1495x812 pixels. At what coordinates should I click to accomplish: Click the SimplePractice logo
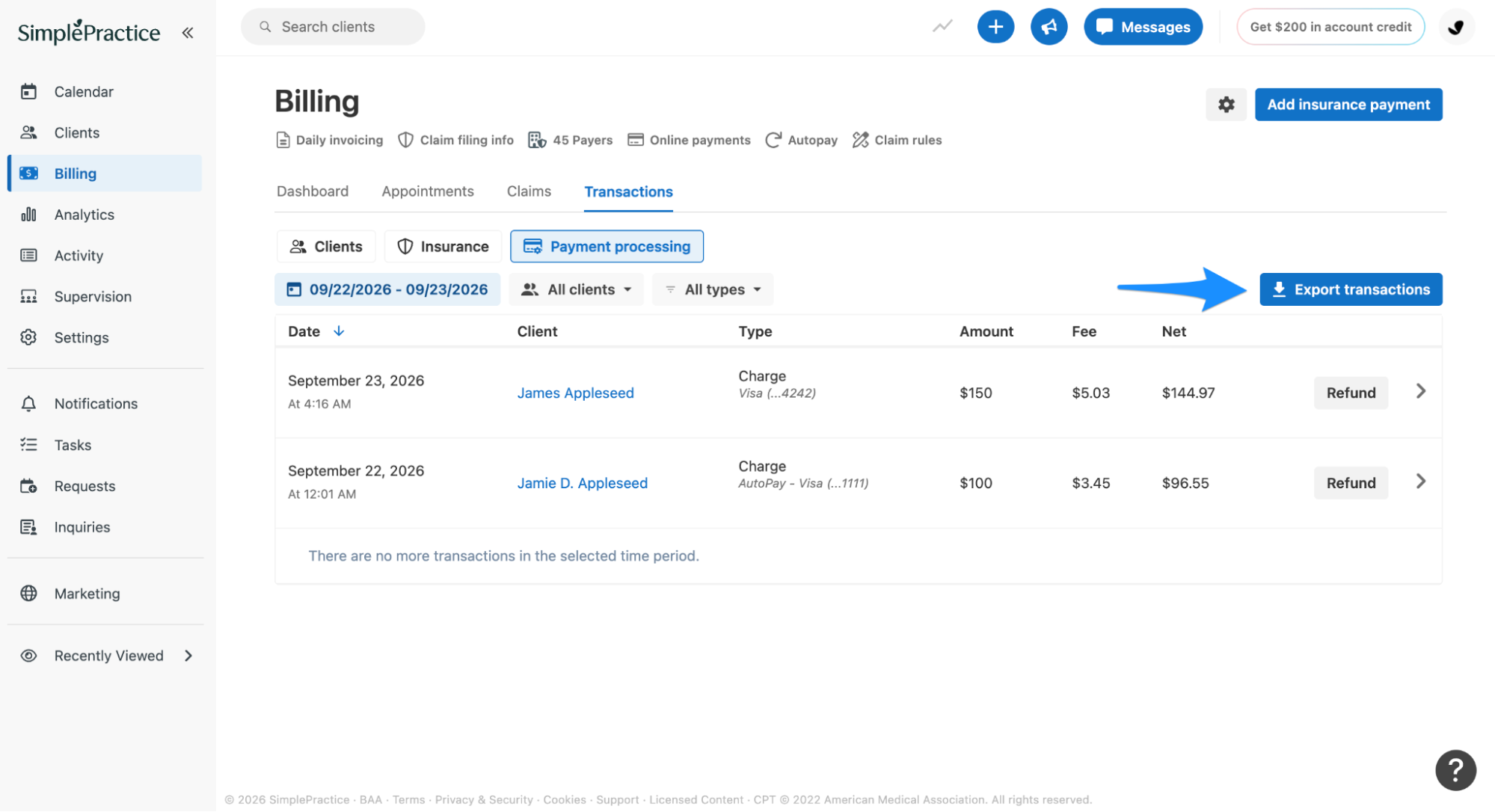pyautogui.click(x=88, y=32)
